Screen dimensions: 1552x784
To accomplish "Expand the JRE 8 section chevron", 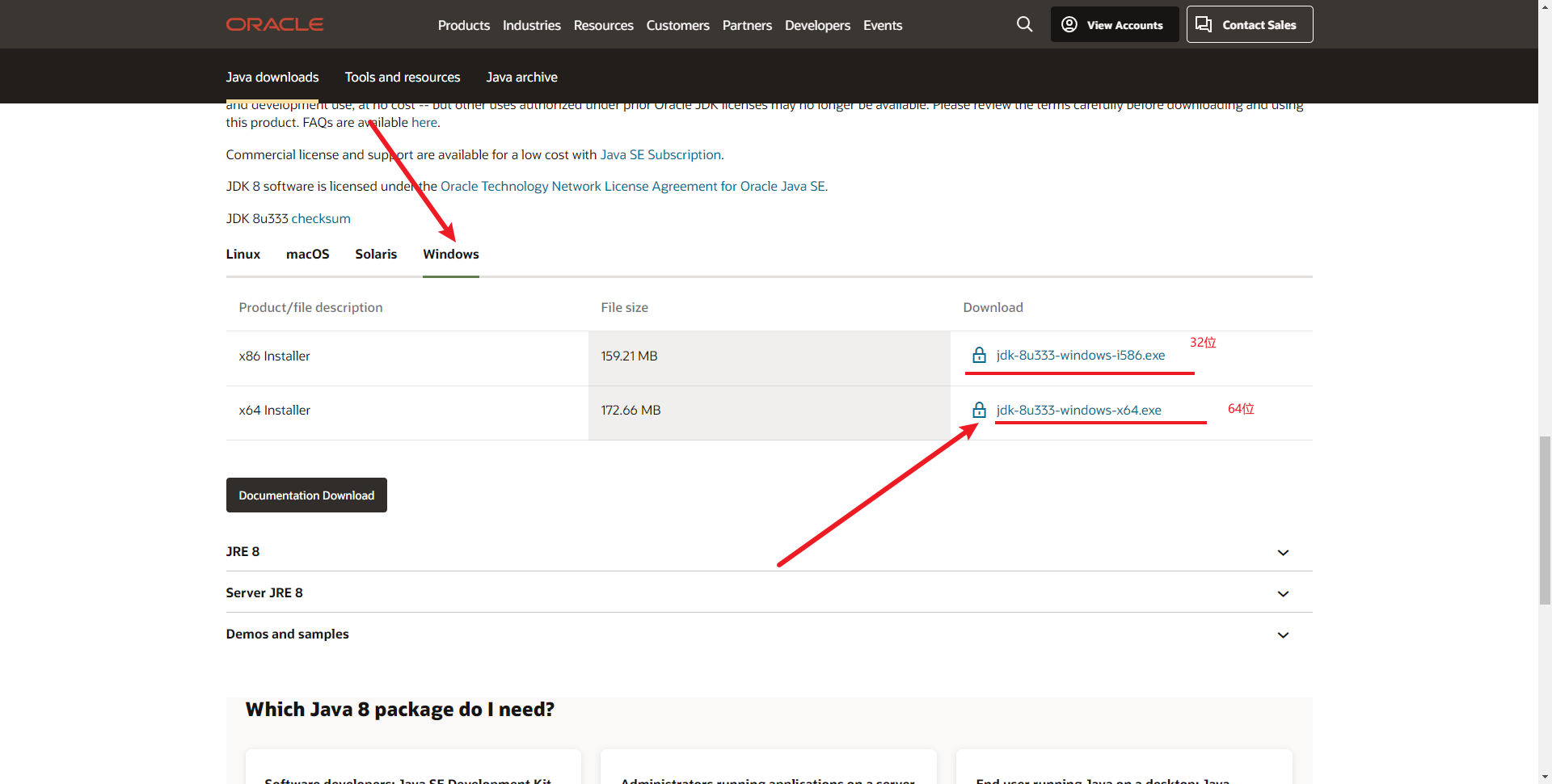I will click(x=1283, y=553).
